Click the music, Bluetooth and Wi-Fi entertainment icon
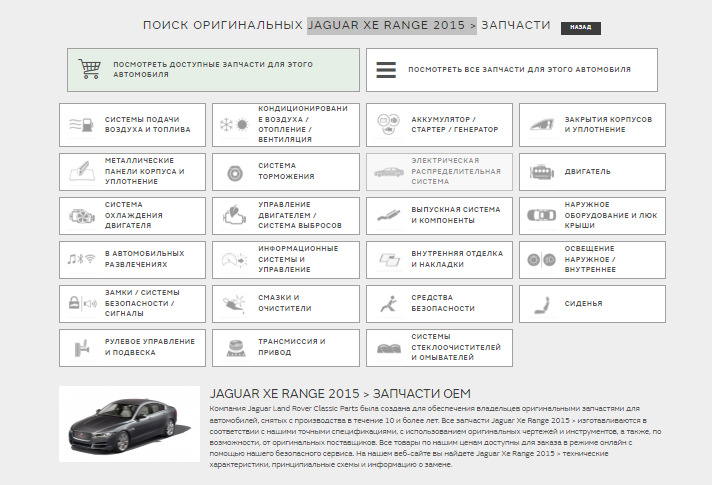This screenshot has width=712, height=485. 81,259
